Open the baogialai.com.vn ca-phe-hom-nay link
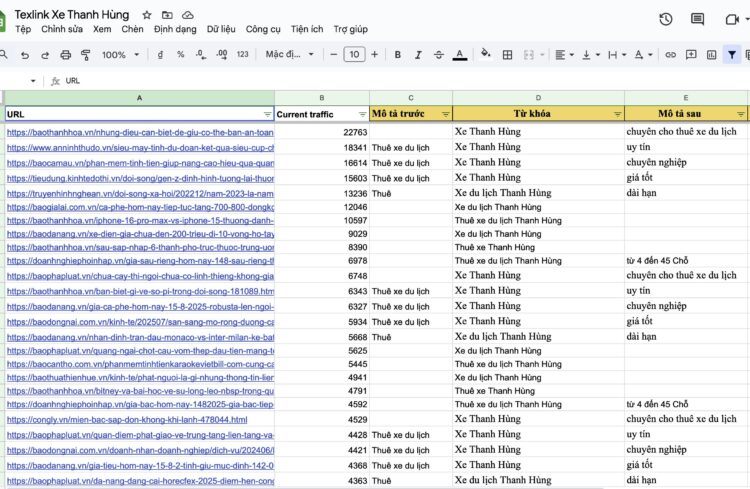This screenshot has height=489, width=750. (x=140, y=207)
